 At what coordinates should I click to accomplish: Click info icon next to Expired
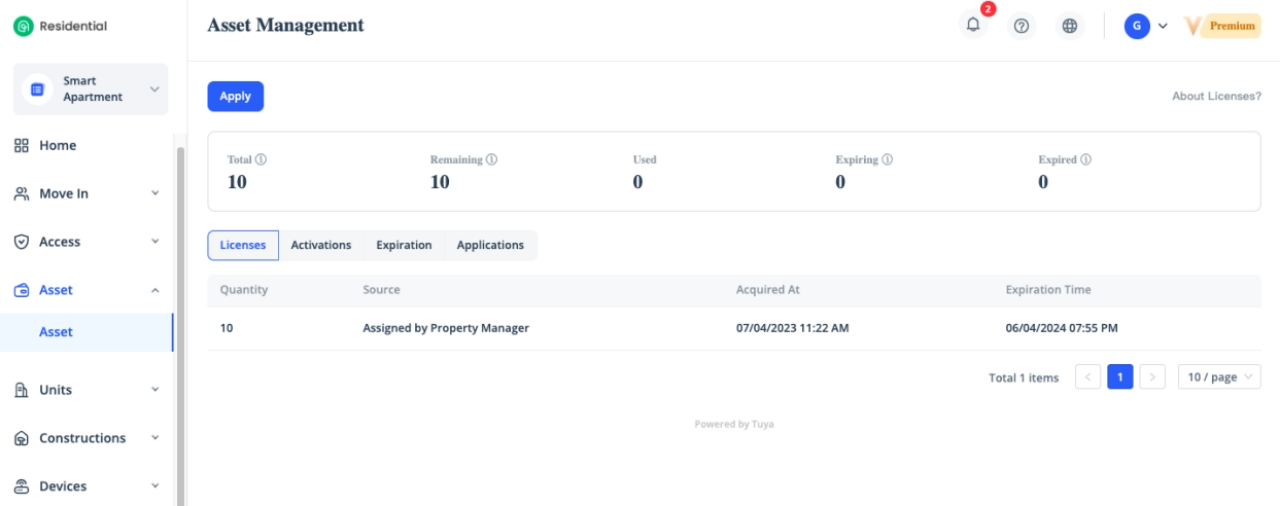pyautogui.click(x=1086, y=160)
